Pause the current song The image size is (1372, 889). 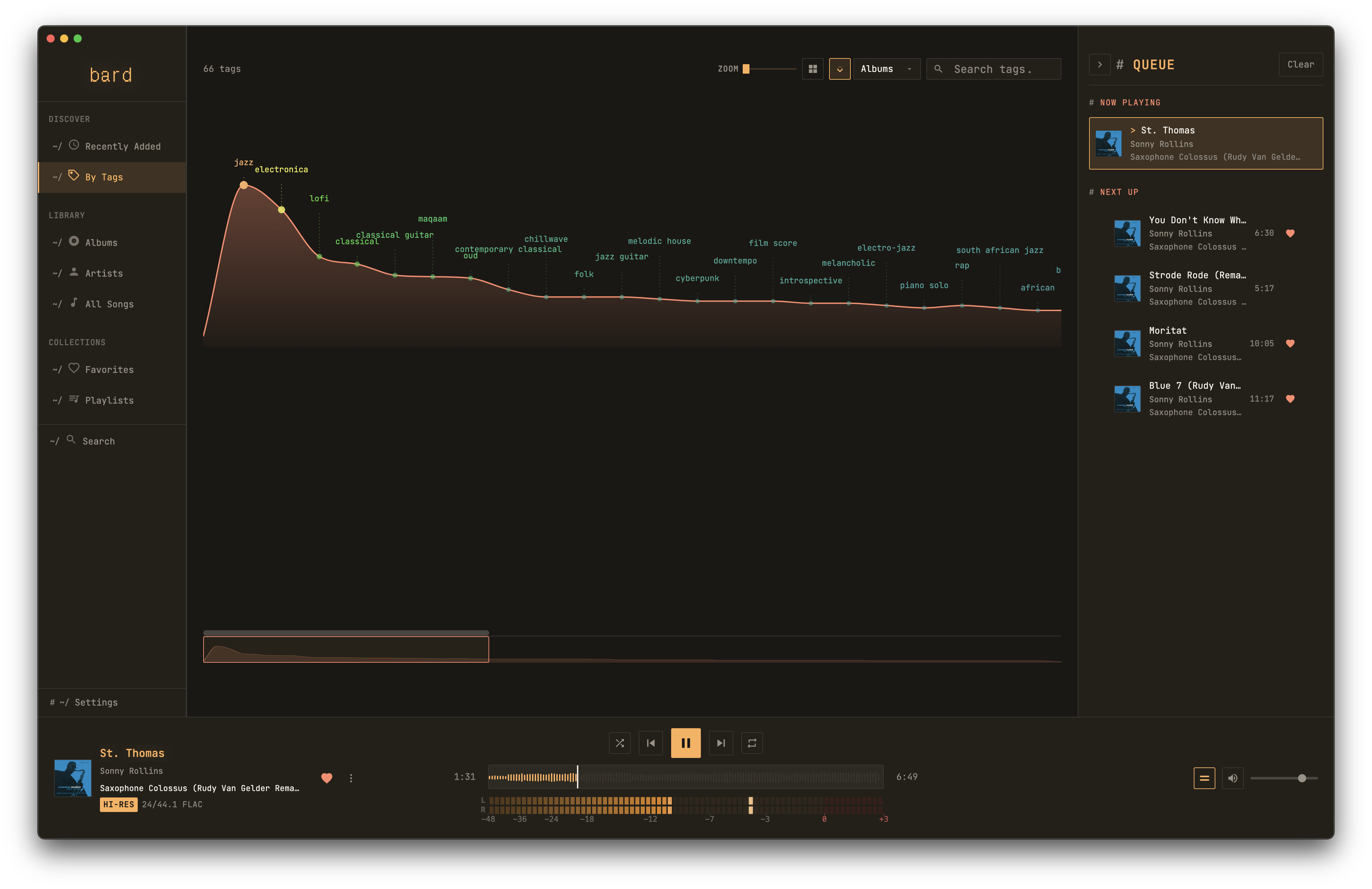click(685, 743)
